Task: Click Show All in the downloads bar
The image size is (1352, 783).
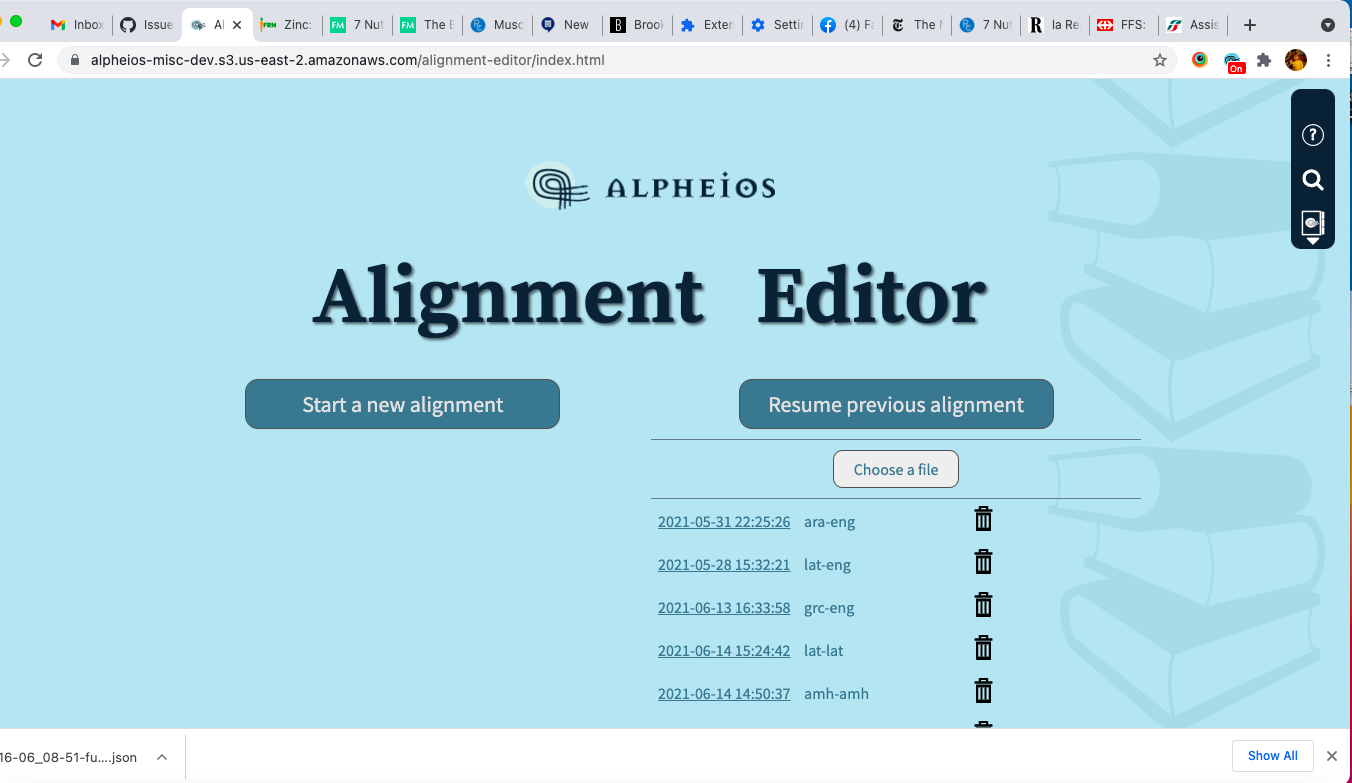Action: [x=1272, y=755]
